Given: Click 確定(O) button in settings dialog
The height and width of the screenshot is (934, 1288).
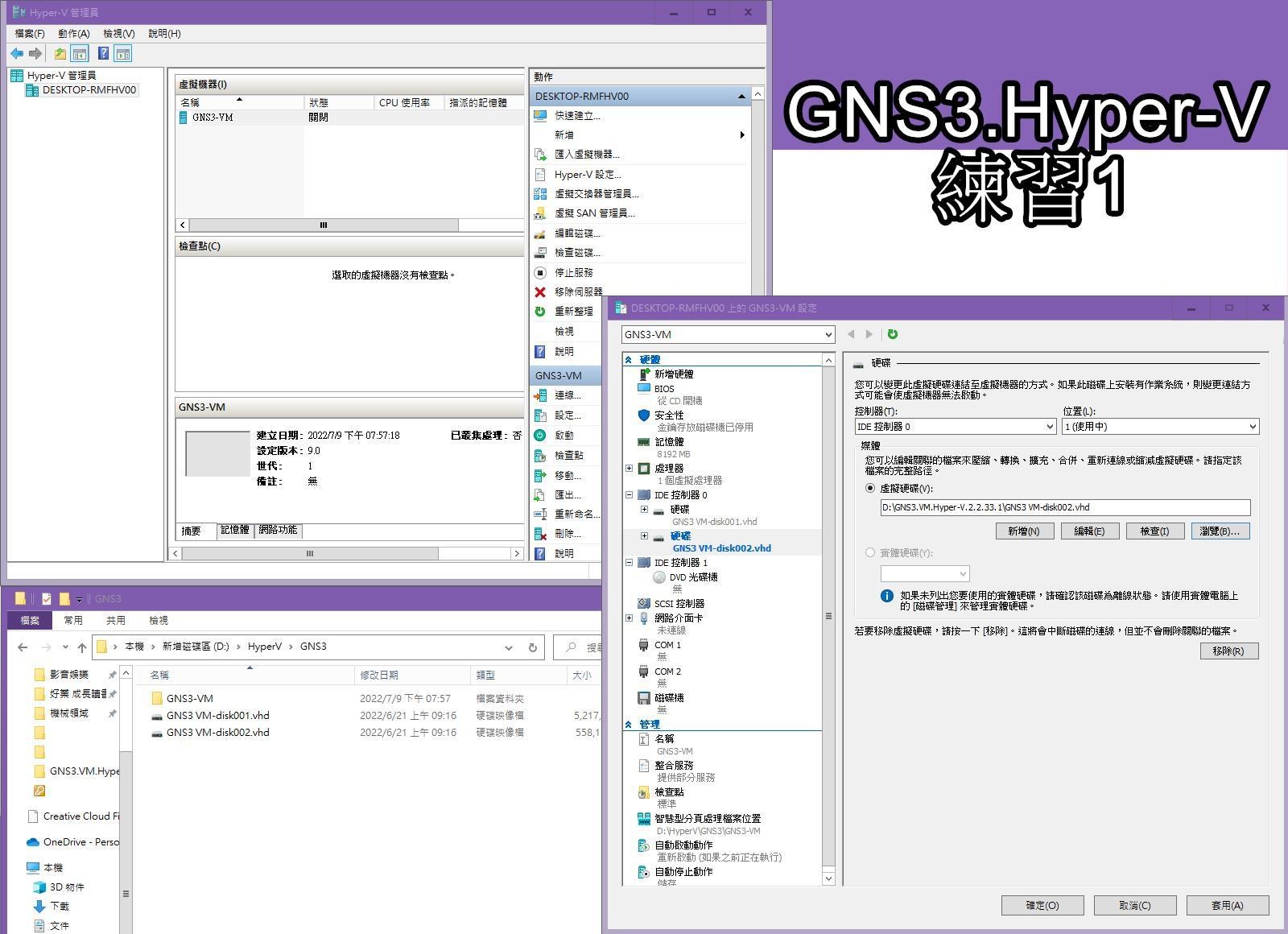Looking at the screenshot, I should [x=1042, y=906].
